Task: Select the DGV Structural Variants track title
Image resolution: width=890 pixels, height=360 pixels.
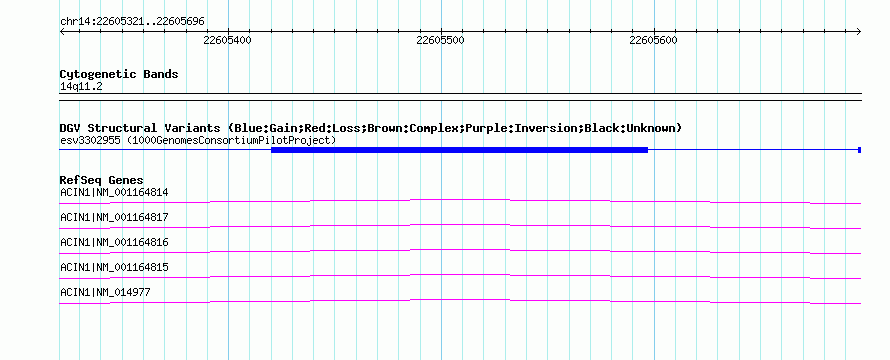Action: [x=371, y=128]
